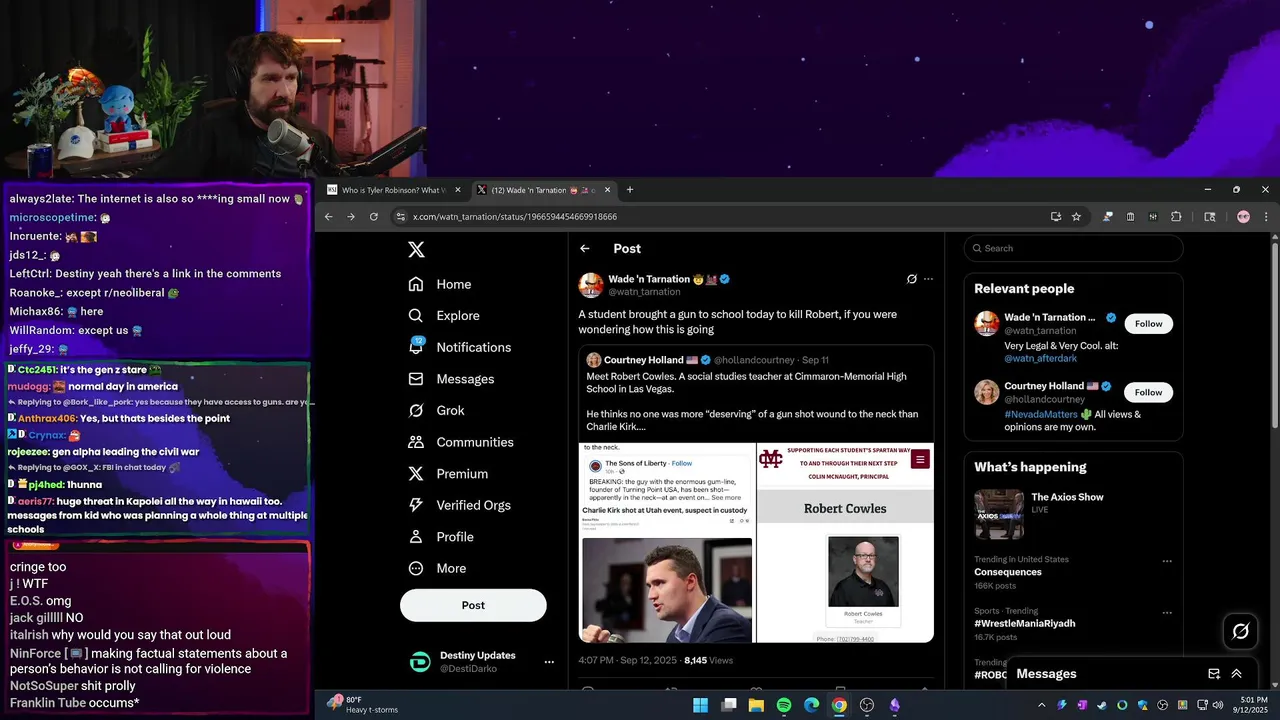Open Microsoft Edge from taskbar
The width and height of the screenshot is (1280, 720).
(812, 705)
